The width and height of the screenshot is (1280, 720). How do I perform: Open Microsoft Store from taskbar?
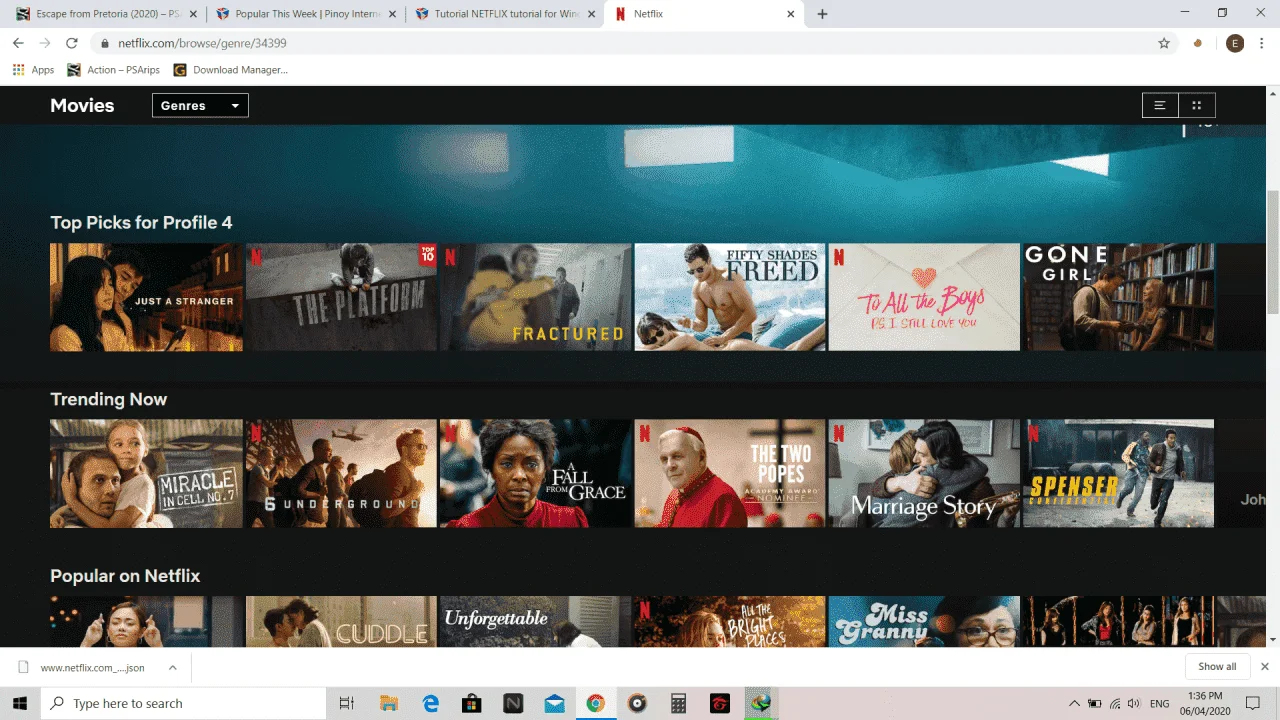tap(472, 703)
